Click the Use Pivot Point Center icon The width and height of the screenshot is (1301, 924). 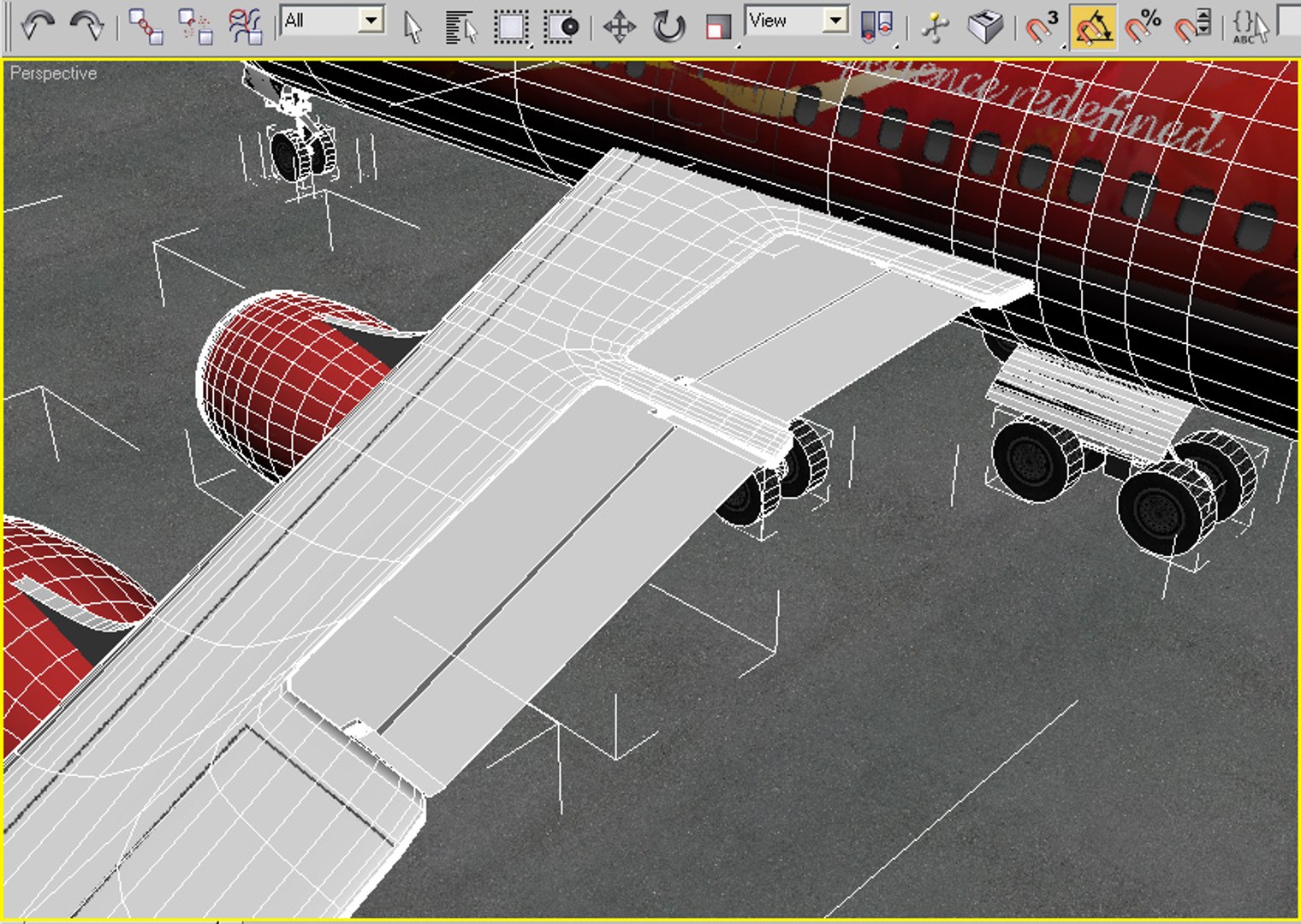[876, 27]
